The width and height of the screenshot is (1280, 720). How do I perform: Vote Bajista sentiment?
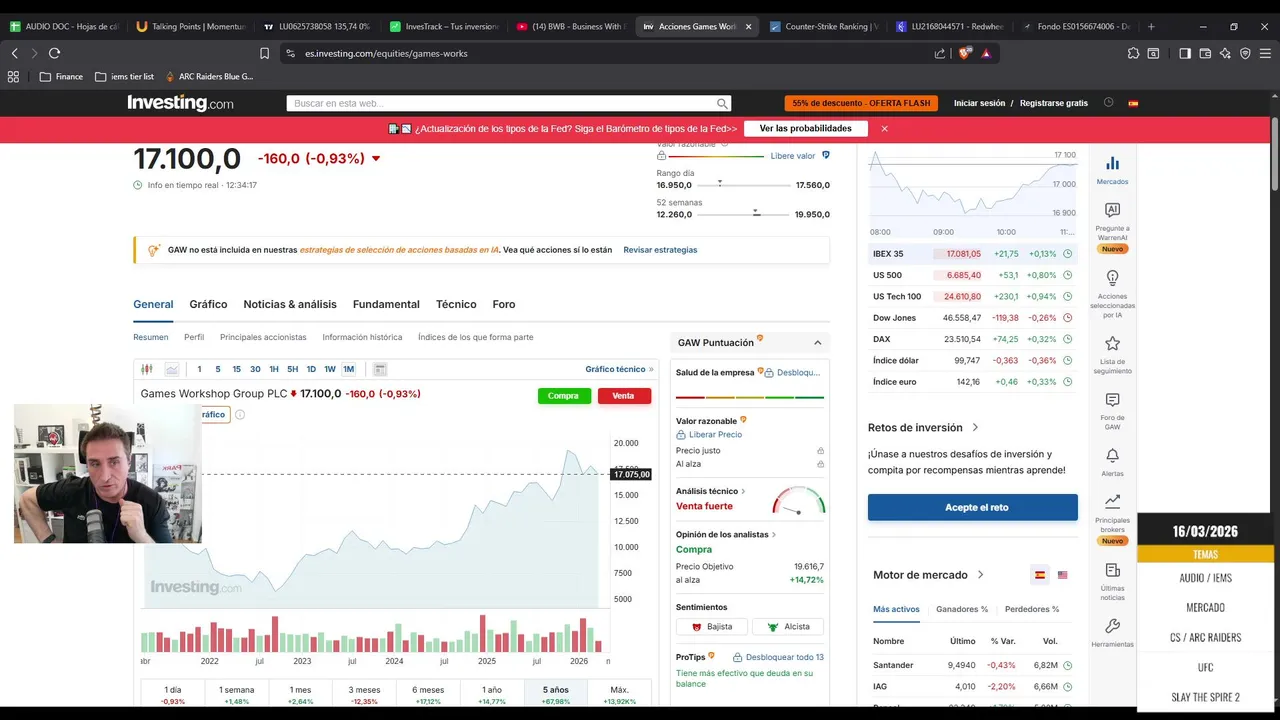pyautogui.click(x=711, y=627)
